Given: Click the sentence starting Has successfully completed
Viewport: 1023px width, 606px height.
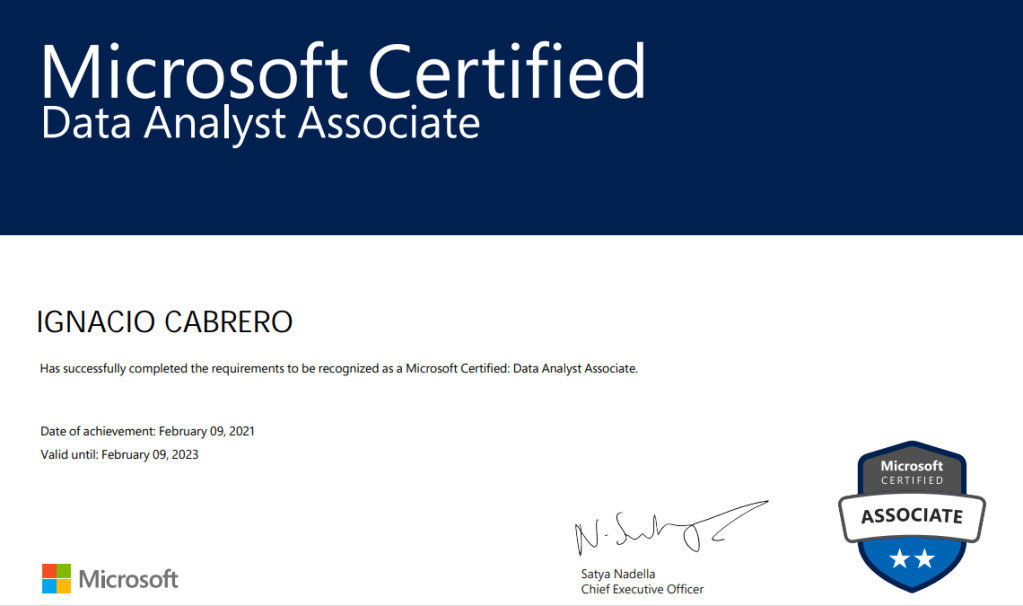Looking at the screenshot, I should tap(338, 368).
